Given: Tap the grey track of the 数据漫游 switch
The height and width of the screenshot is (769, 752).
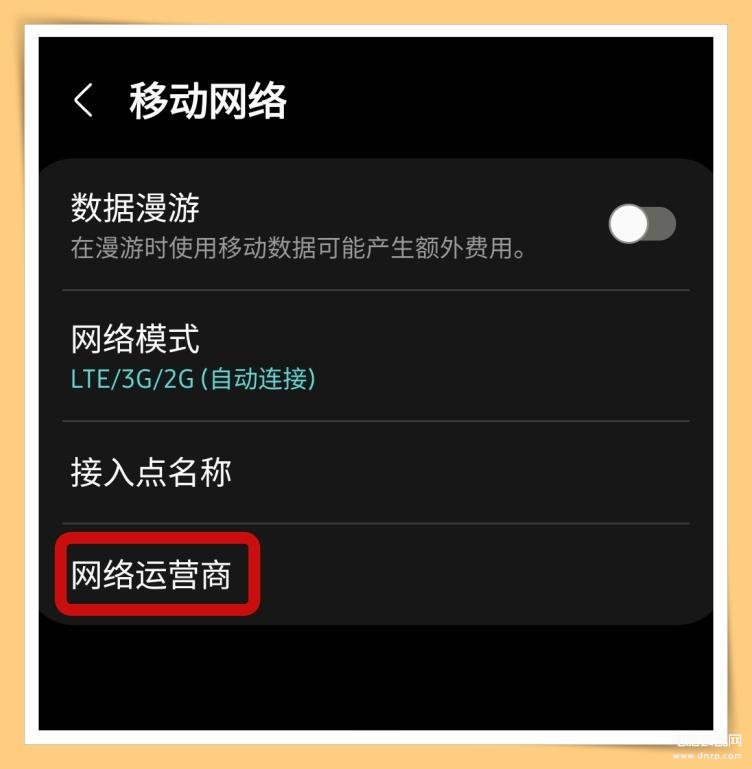Looking at the screenshot, I should click(662, 224).
